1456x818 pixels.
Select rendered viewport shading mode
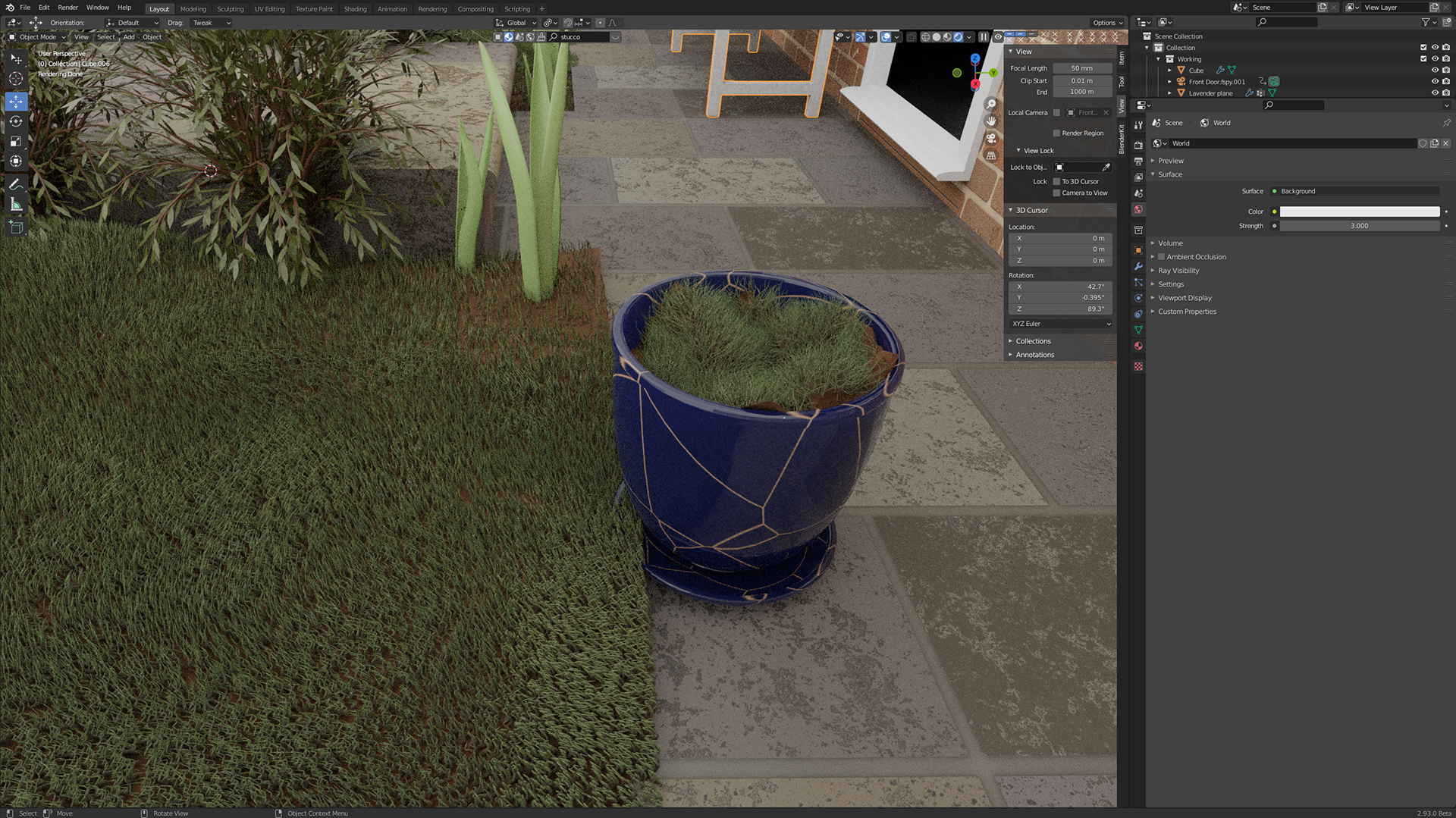[x=958, y=36]
